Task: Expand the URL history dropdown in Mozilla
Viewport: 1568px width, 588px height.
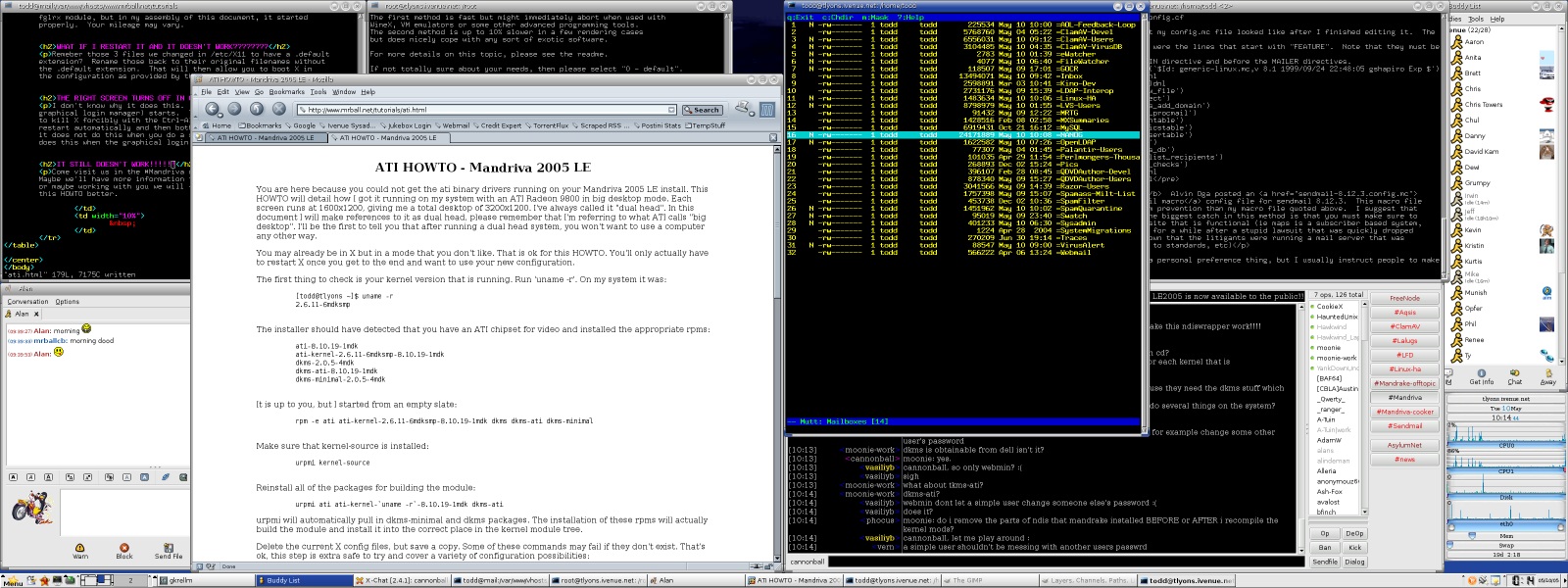Action: pos(671,110)
